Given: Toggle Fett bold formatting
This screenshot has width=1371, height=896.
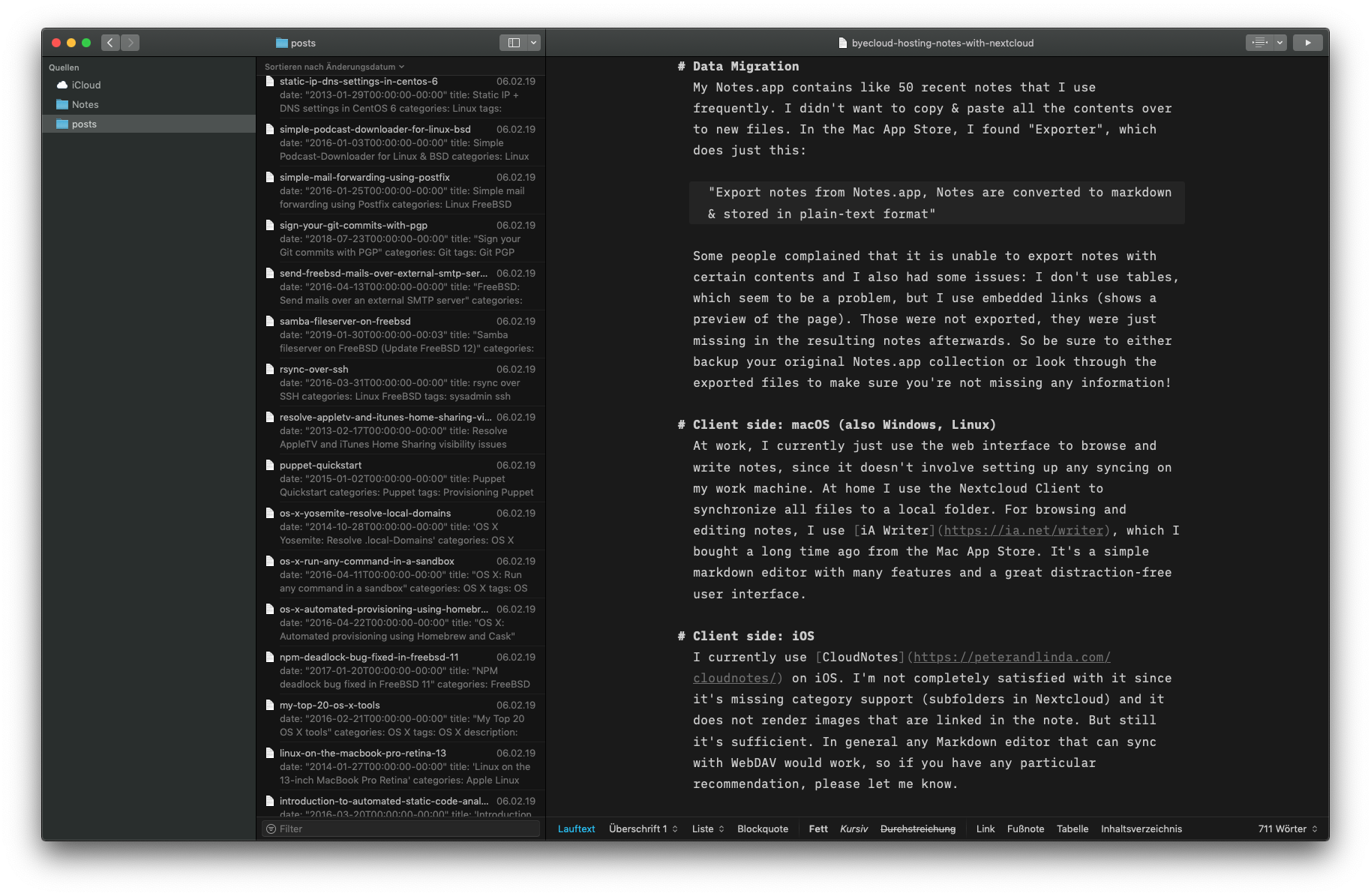Looking at the screenshot, I should point(818,829).
